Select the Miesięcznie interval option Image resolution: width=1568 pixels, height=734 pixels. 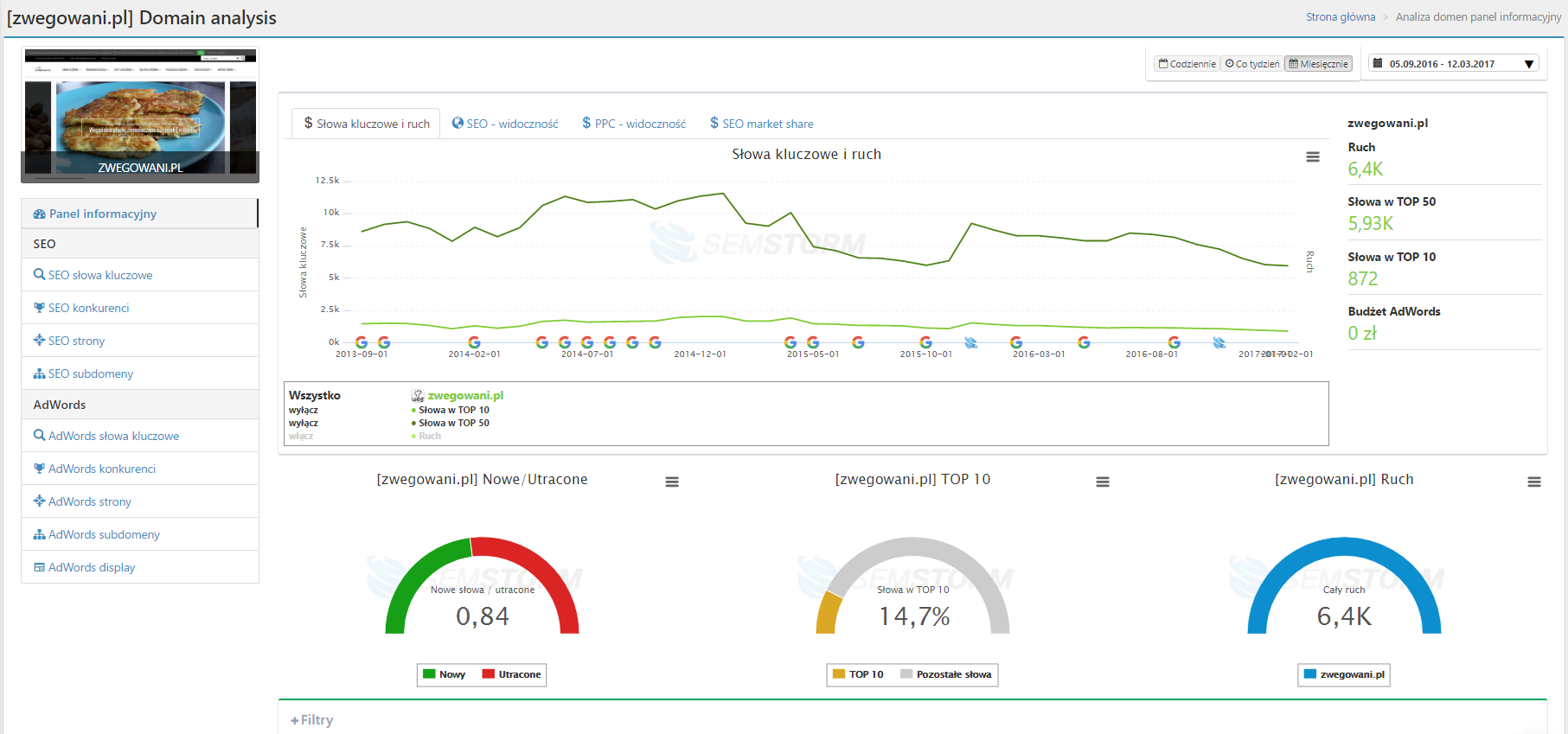tap(1319, 64)
